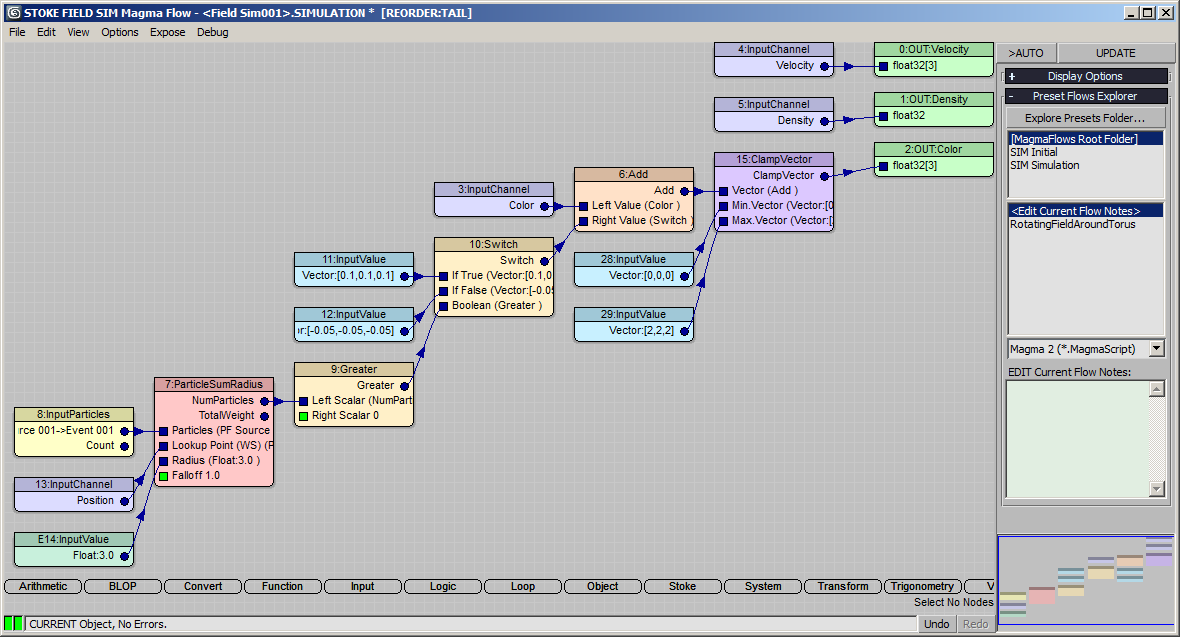Click the Boolean (Greater) input socket on Switch
1180x637 pixels.
pyautogui.click(x=443, y=306)
